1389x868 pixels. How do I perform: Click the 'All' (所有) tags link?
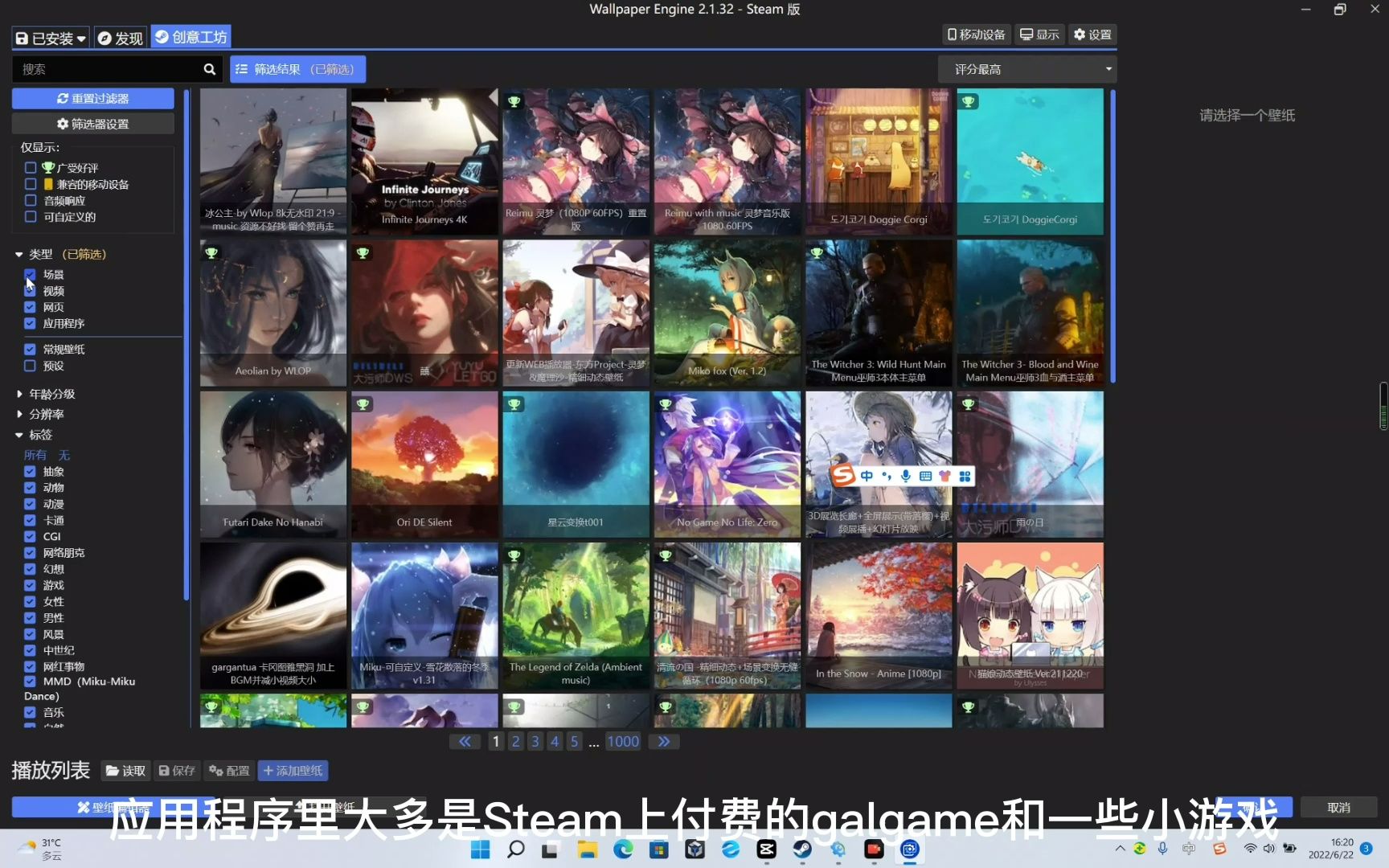(35, 455)
